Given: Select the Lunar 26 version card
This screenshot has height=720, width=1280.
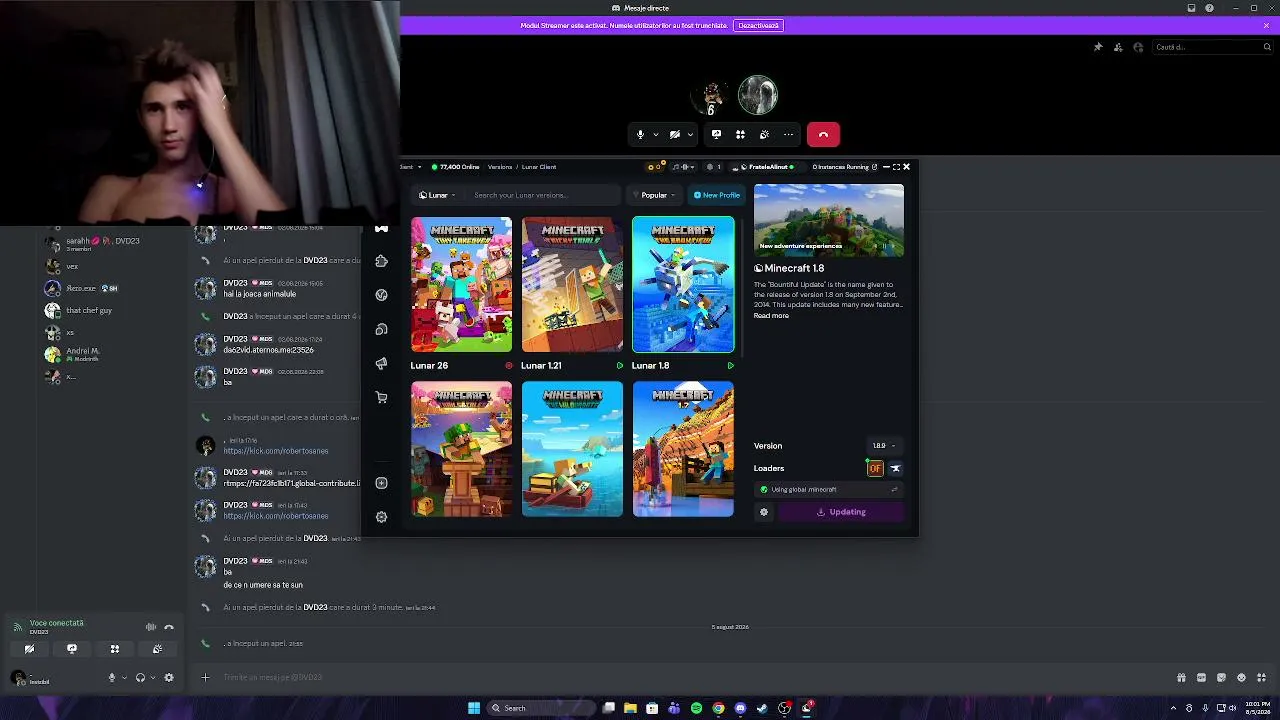Looking at the screenshot, I should (461, 285).
